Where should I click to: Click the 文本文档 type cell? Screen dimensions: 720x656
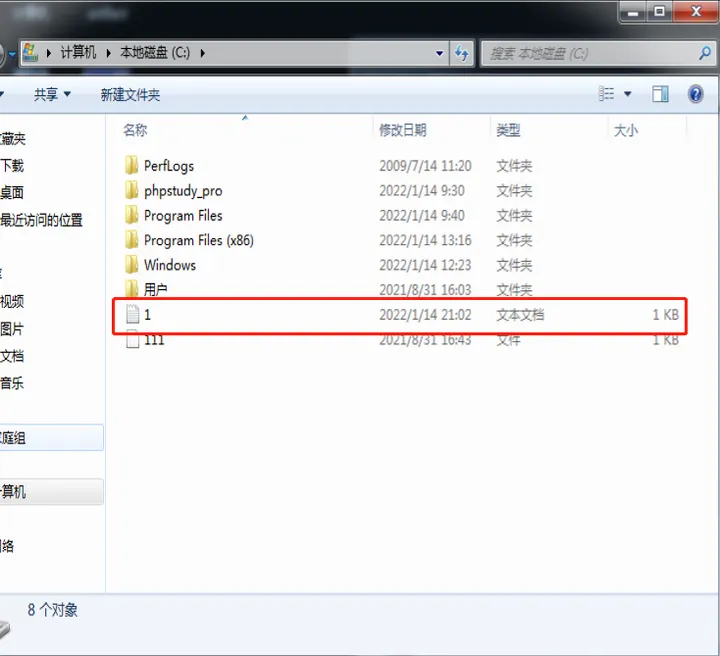[x=520, y=314]
